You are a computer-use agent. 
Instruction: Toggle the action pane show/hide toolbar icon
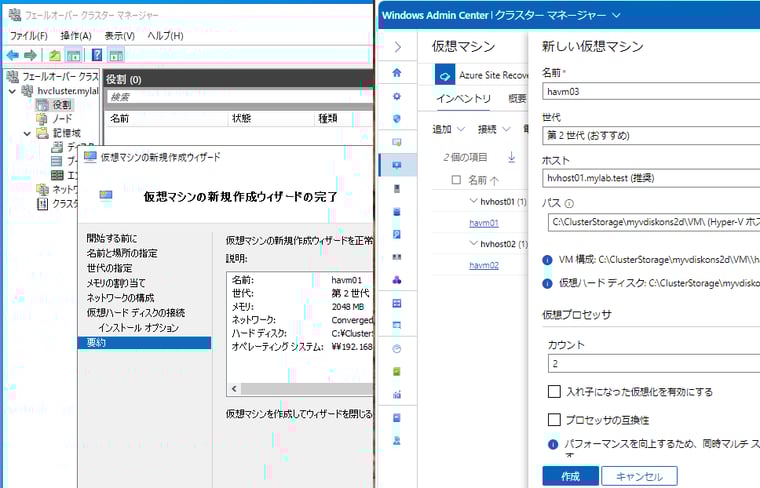pyautogui.click(x=116, y=55)
